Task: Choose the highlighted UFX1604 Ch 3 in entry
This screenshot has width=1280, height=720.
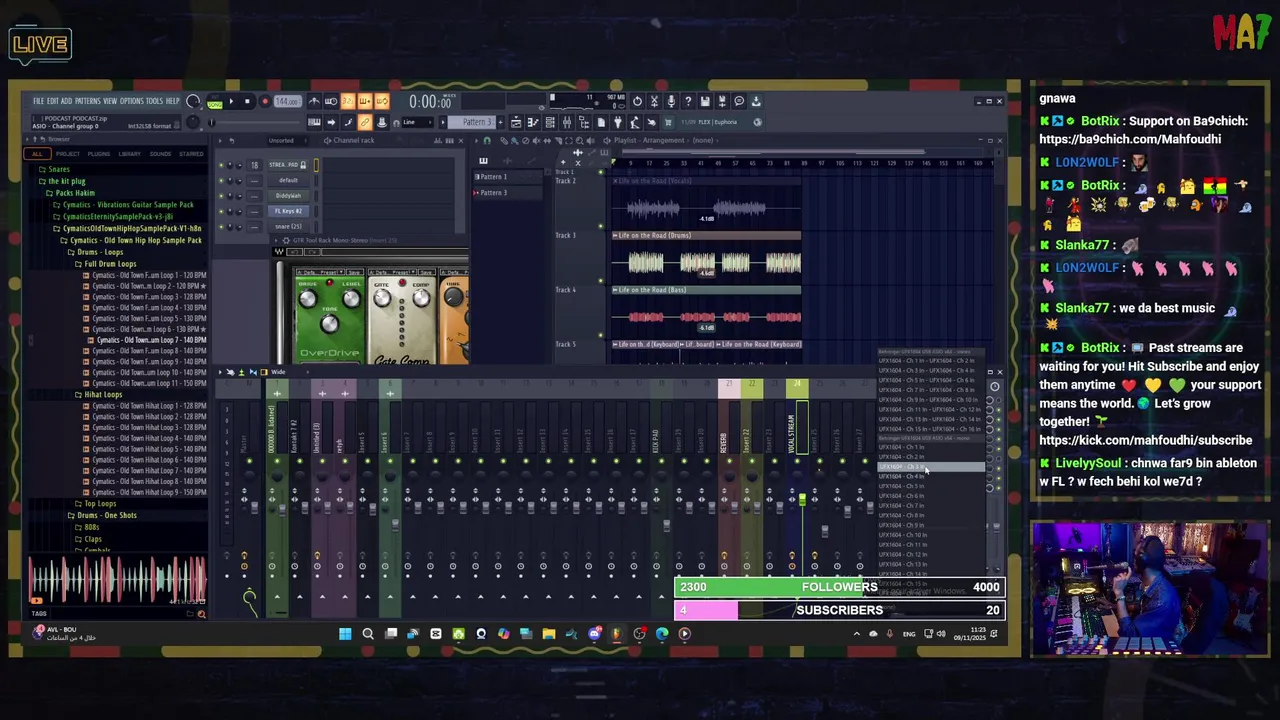Action: point(930,467)
